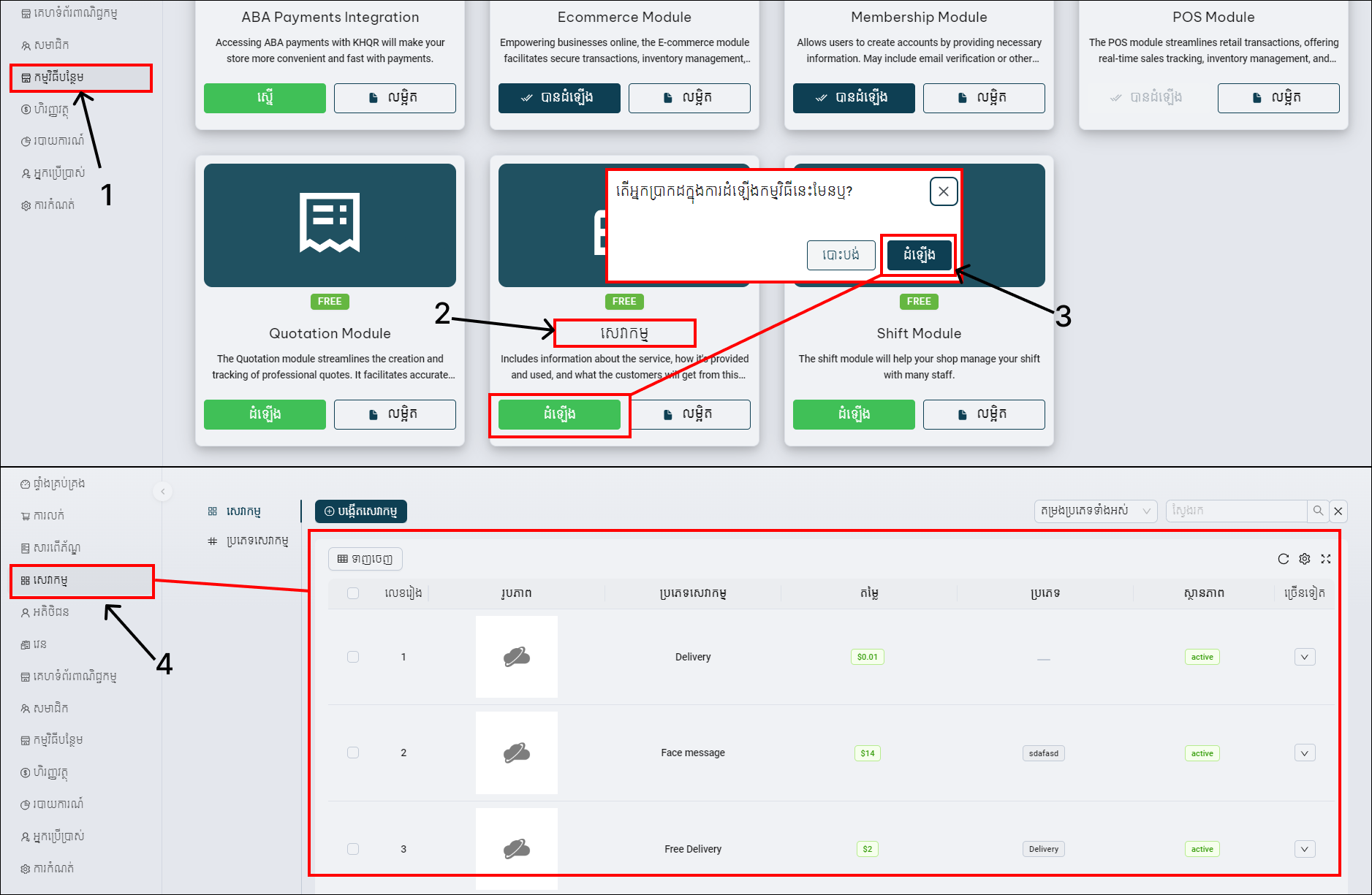
Task: Open the service type filter dropdown
Action: [x=1095, y=511]
